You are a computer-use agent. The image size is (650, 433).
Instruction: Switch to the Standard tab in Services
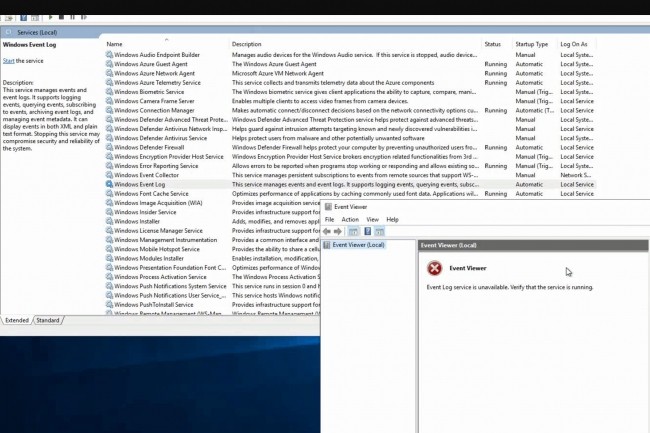[48, 320]
